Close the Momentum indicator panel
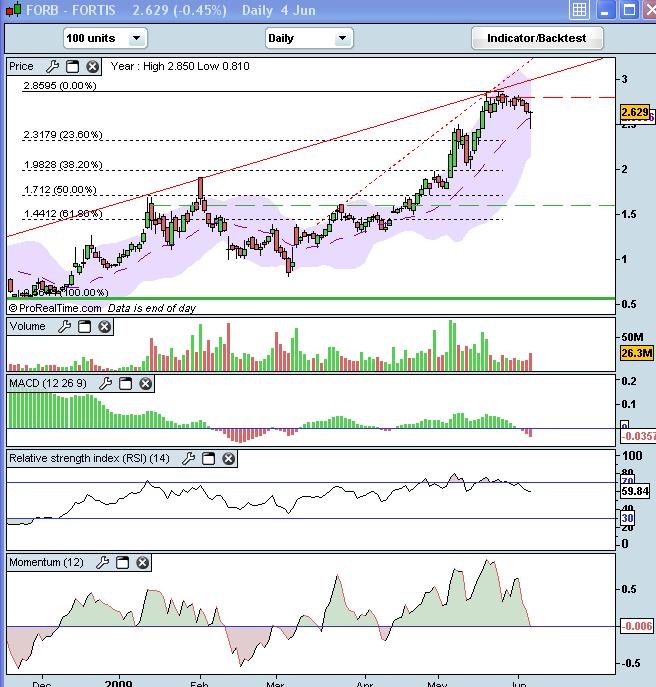Viewport: 656px width, 687px height. (x=142, y=563)
